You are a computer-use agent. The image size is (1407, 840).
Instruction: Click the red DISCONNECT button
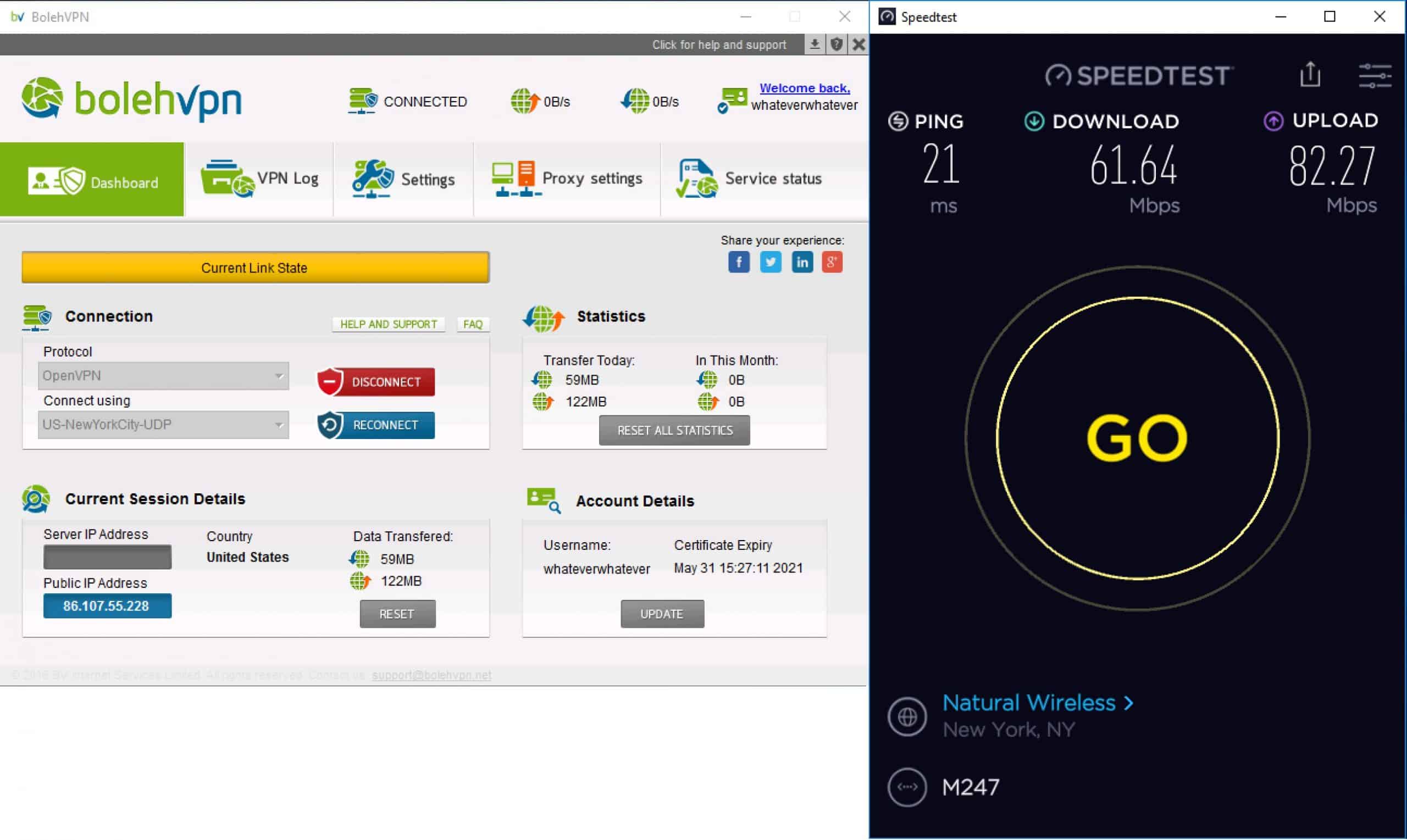376,382
